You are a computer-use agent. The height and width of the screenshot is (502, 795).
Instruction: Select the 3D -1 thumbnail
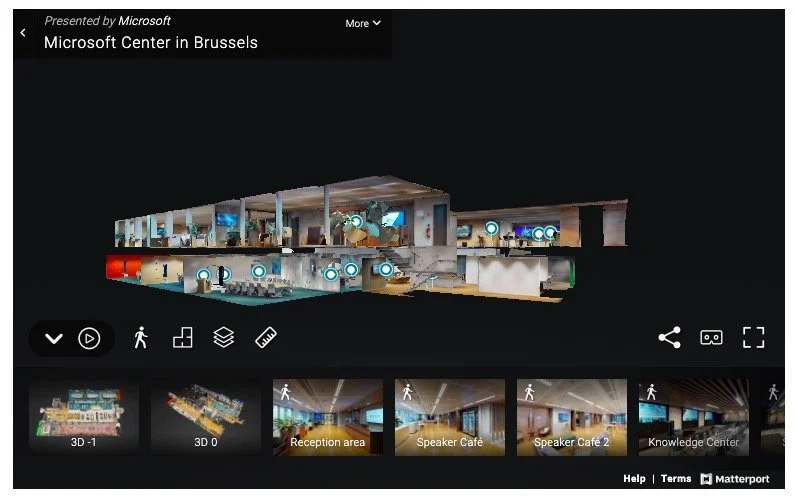[84, 417]
